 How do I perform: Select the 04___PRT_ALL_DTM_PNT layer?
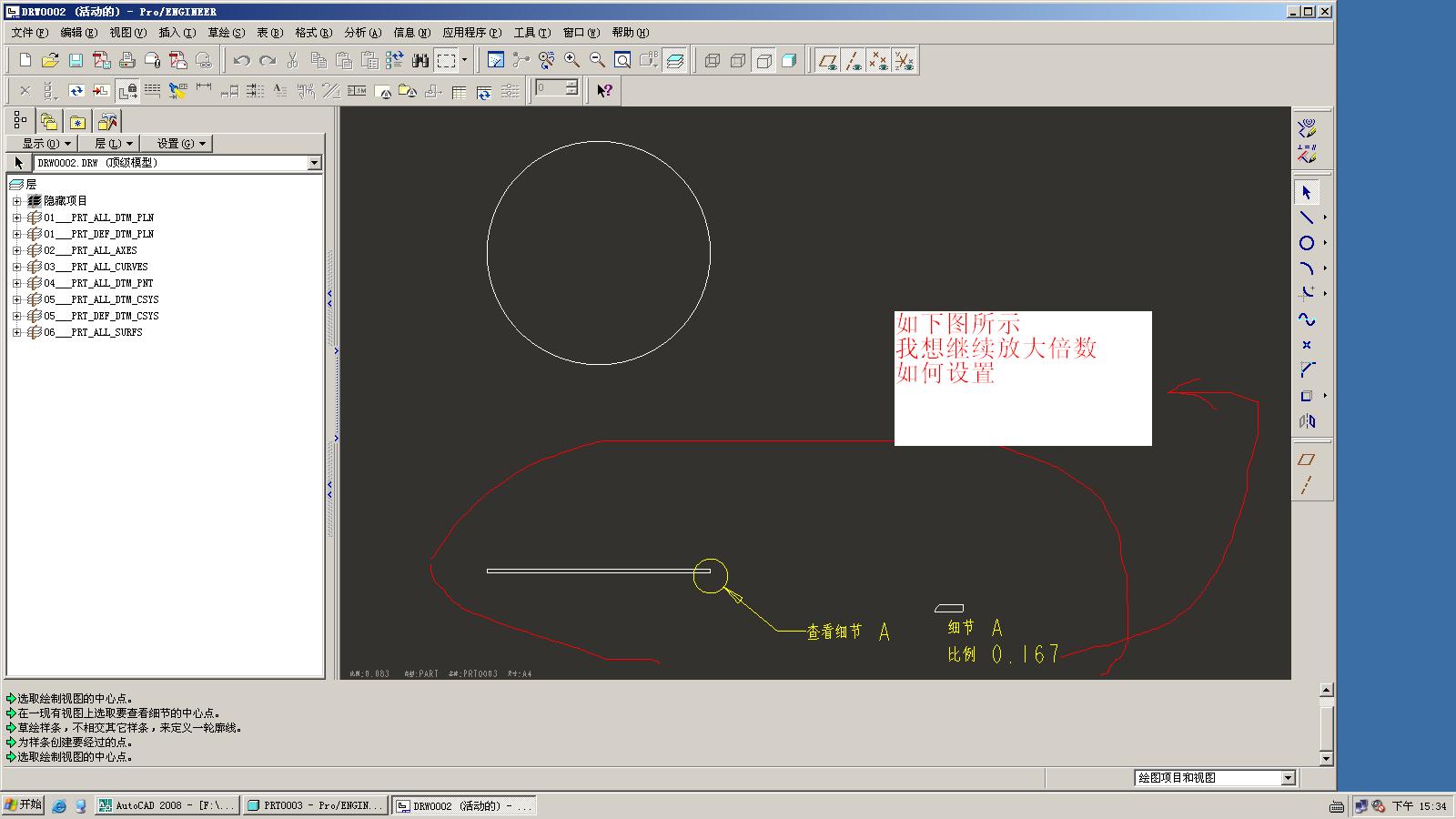coord(99,283)
